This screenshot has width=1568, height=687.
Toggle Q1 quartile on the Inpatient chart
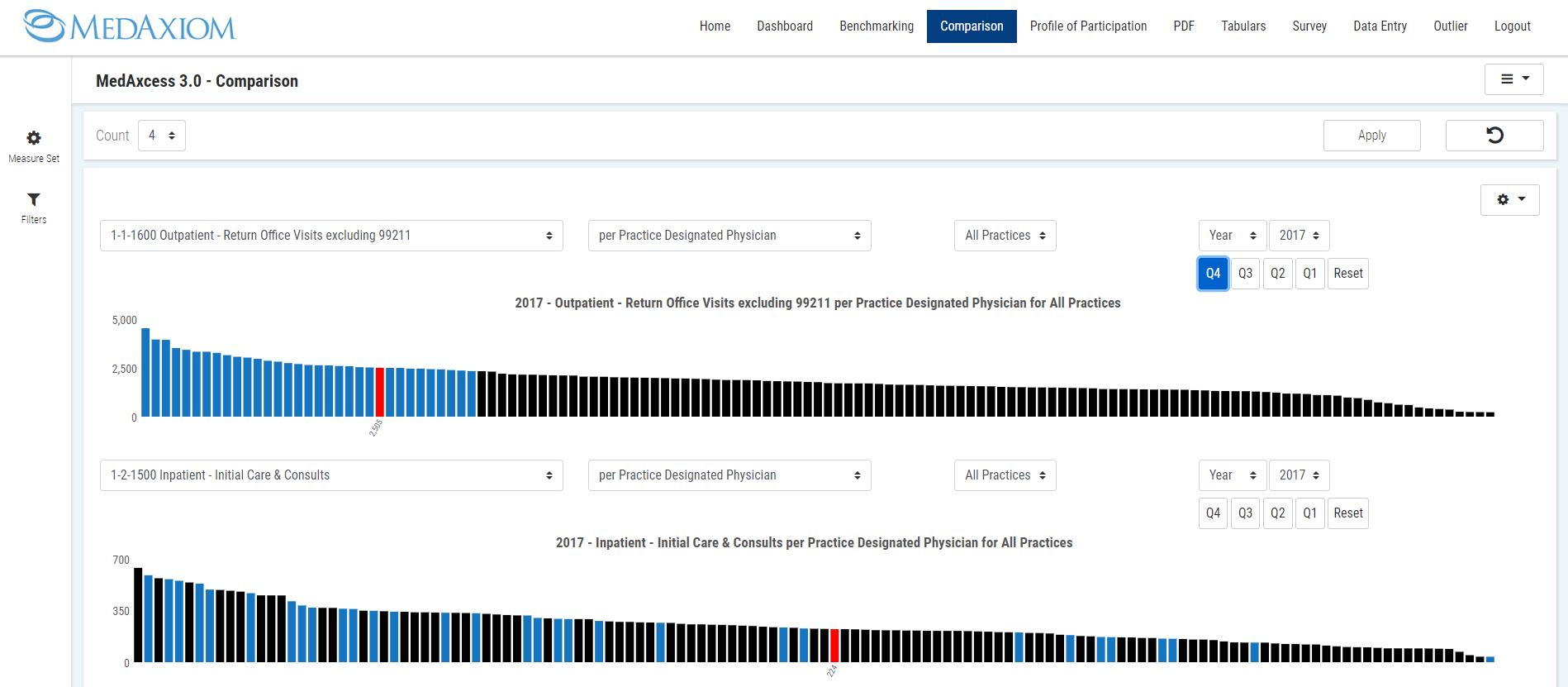[1309, 513]
